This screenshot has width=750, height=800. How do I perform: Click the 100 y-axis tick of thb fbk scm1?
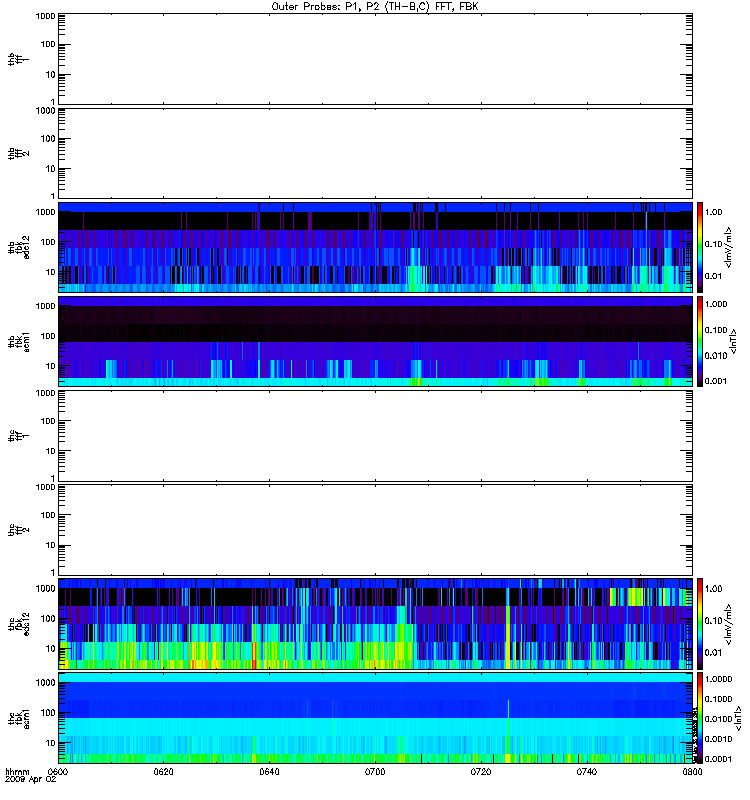click(x=48, y=336)
